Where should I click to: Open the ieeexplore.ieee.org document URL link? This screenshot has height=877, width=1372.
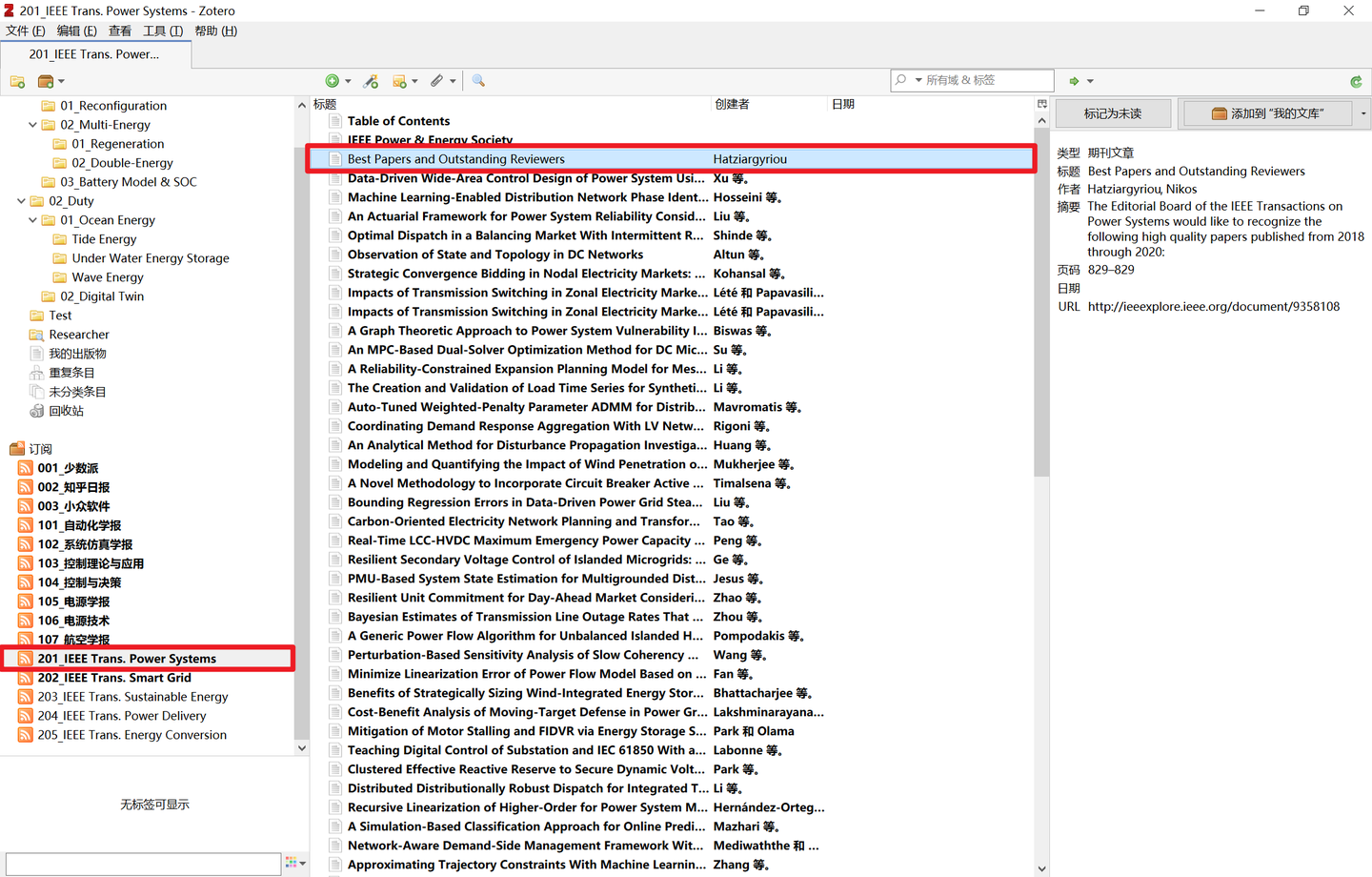[1215, 306]
